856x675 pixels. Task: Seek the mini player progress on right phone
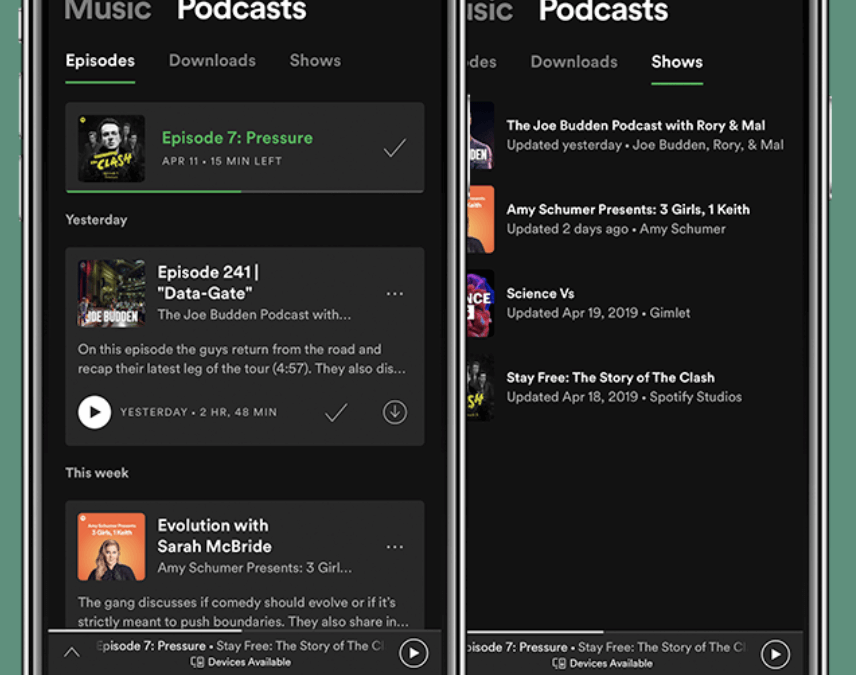pyautogui.click(x=635, y=632)
